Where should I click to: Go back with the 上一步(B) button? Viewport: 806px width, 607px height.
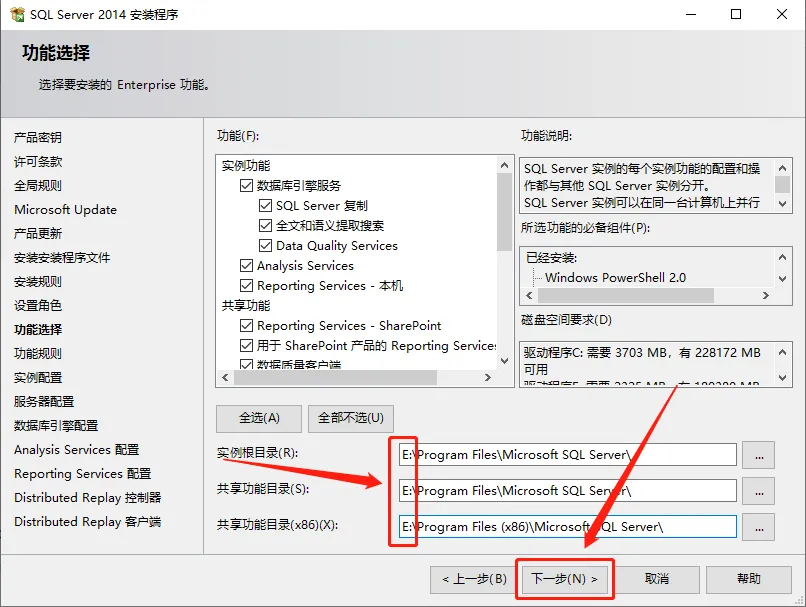coord(474,579)
